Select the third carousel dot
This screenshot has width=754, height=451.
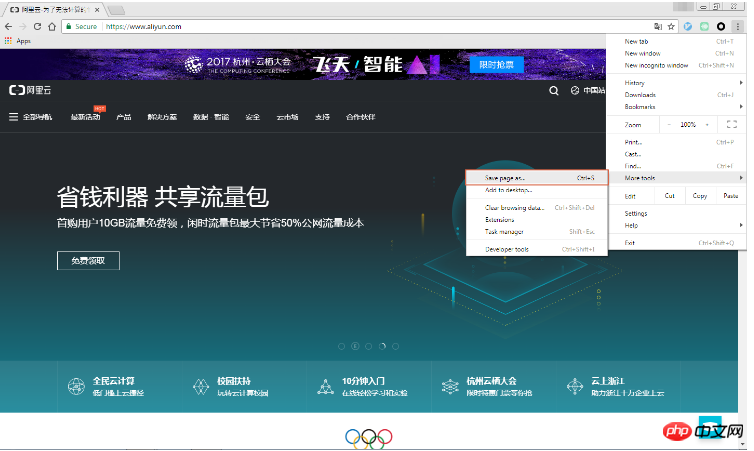368,346
